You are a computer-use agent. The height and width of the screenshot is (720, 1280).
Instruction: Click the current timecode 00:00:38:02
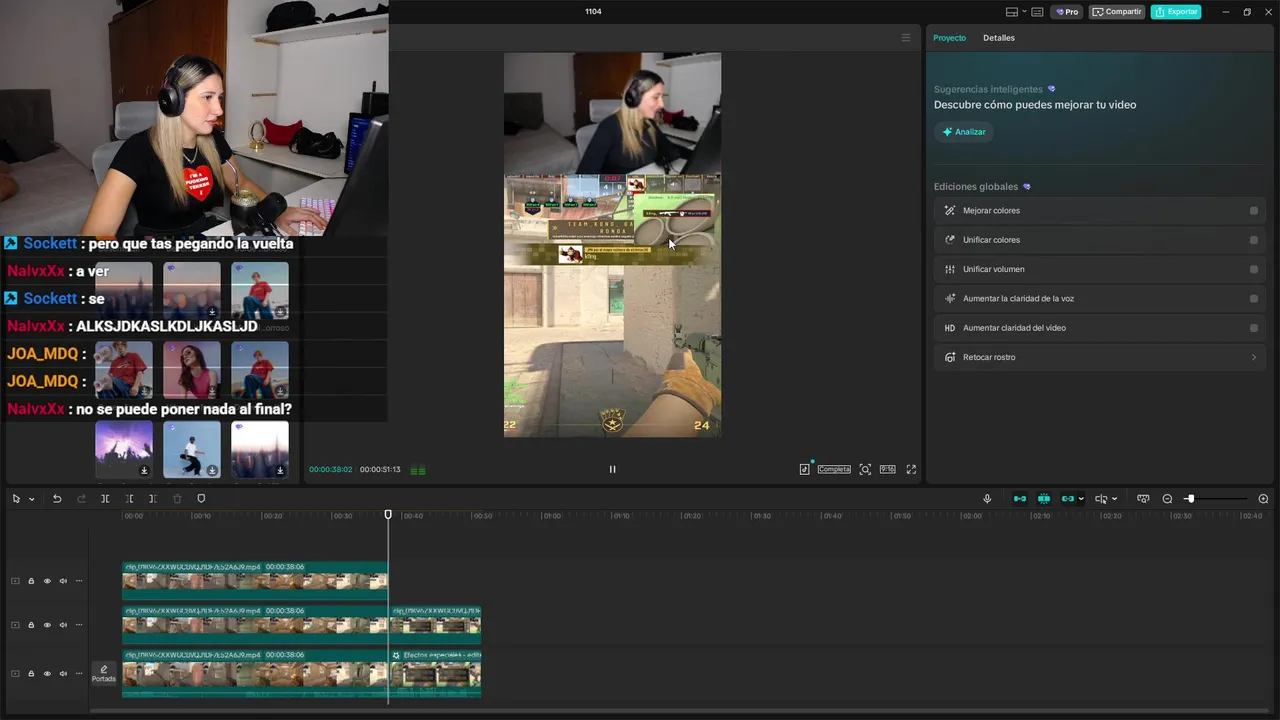(331, 469)
